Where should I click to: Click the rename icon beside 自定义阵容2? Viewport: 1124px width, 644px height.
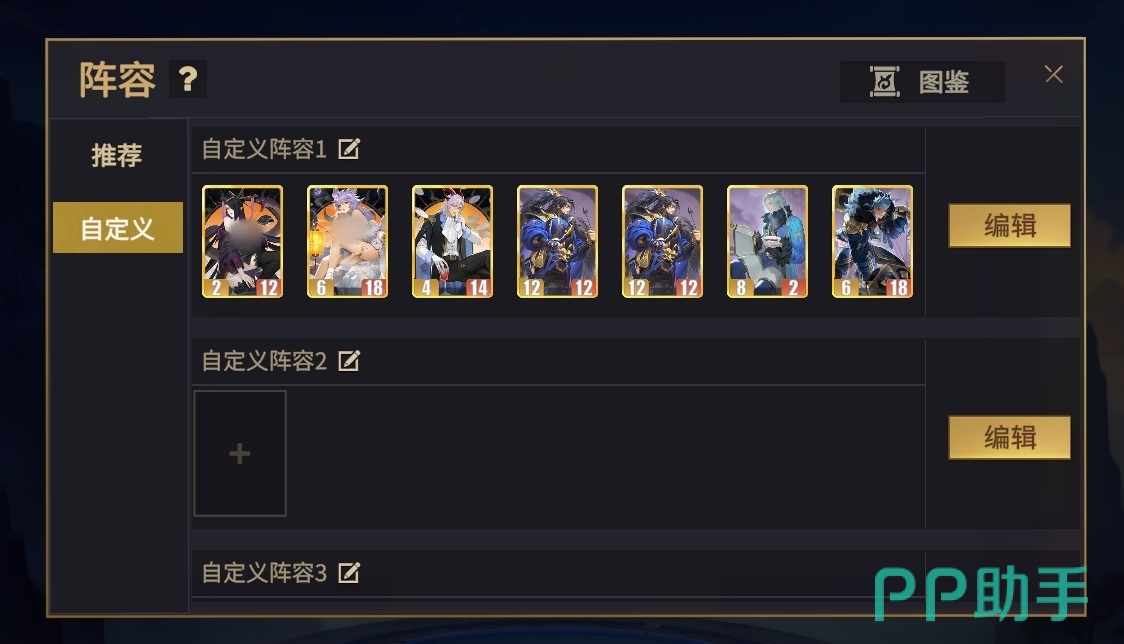coord(349,361)
